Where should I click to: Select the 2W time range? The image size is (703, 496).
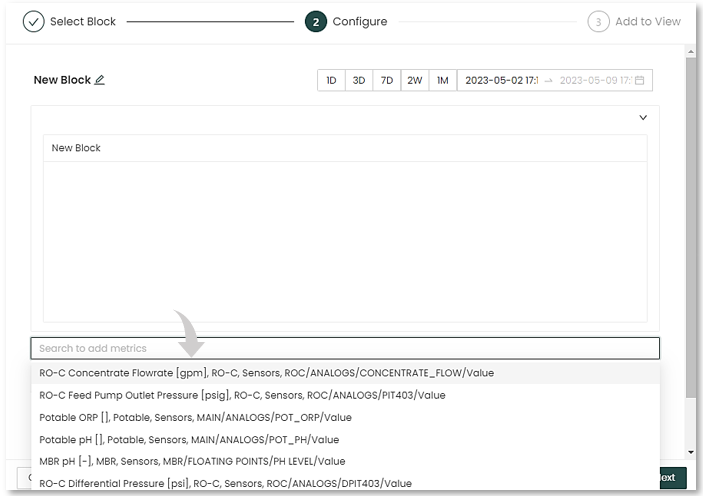[x=415, y=80]
